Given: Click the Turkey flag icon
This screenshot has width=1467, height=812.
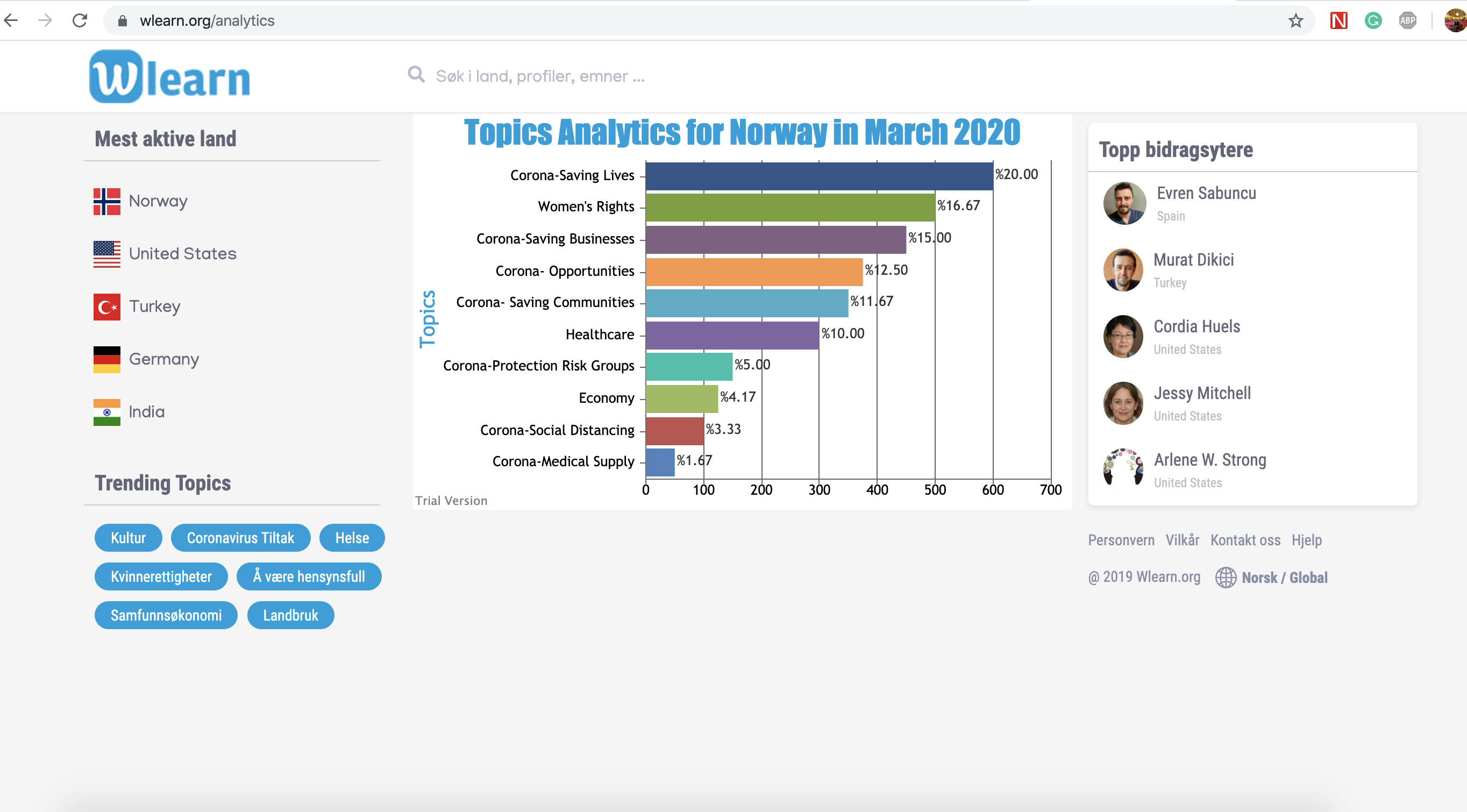Looking at the screenshot, I should [106, 307].
